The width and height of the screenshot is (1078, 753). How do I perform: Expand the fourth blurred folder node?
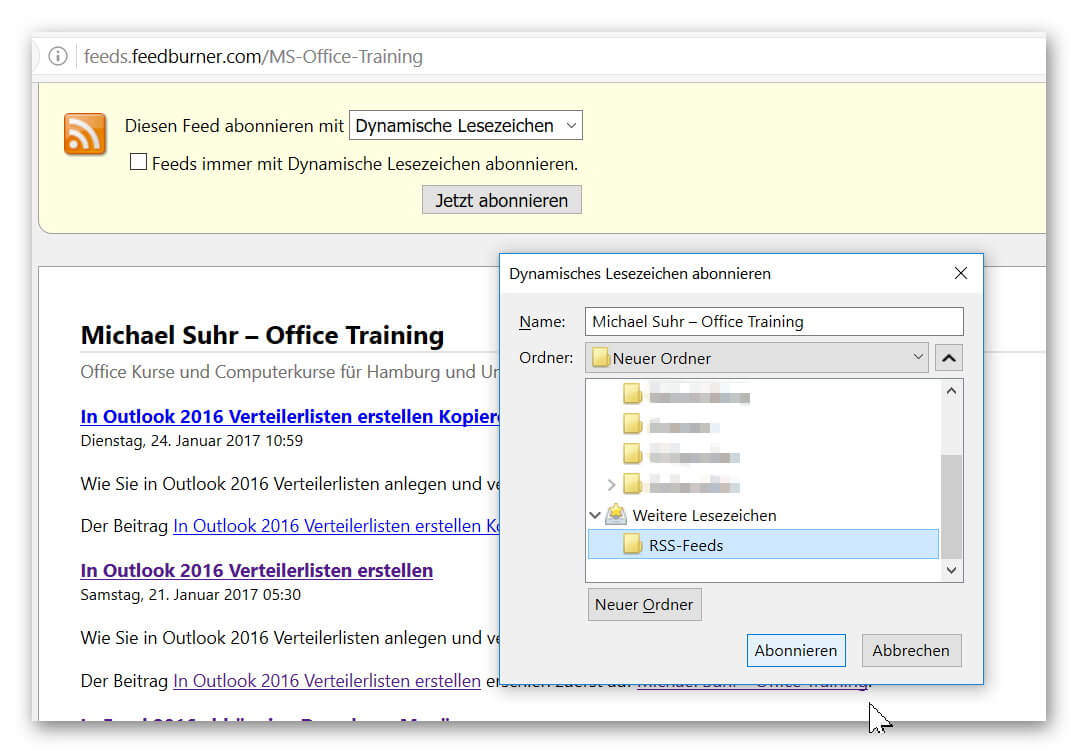point(611,485)
